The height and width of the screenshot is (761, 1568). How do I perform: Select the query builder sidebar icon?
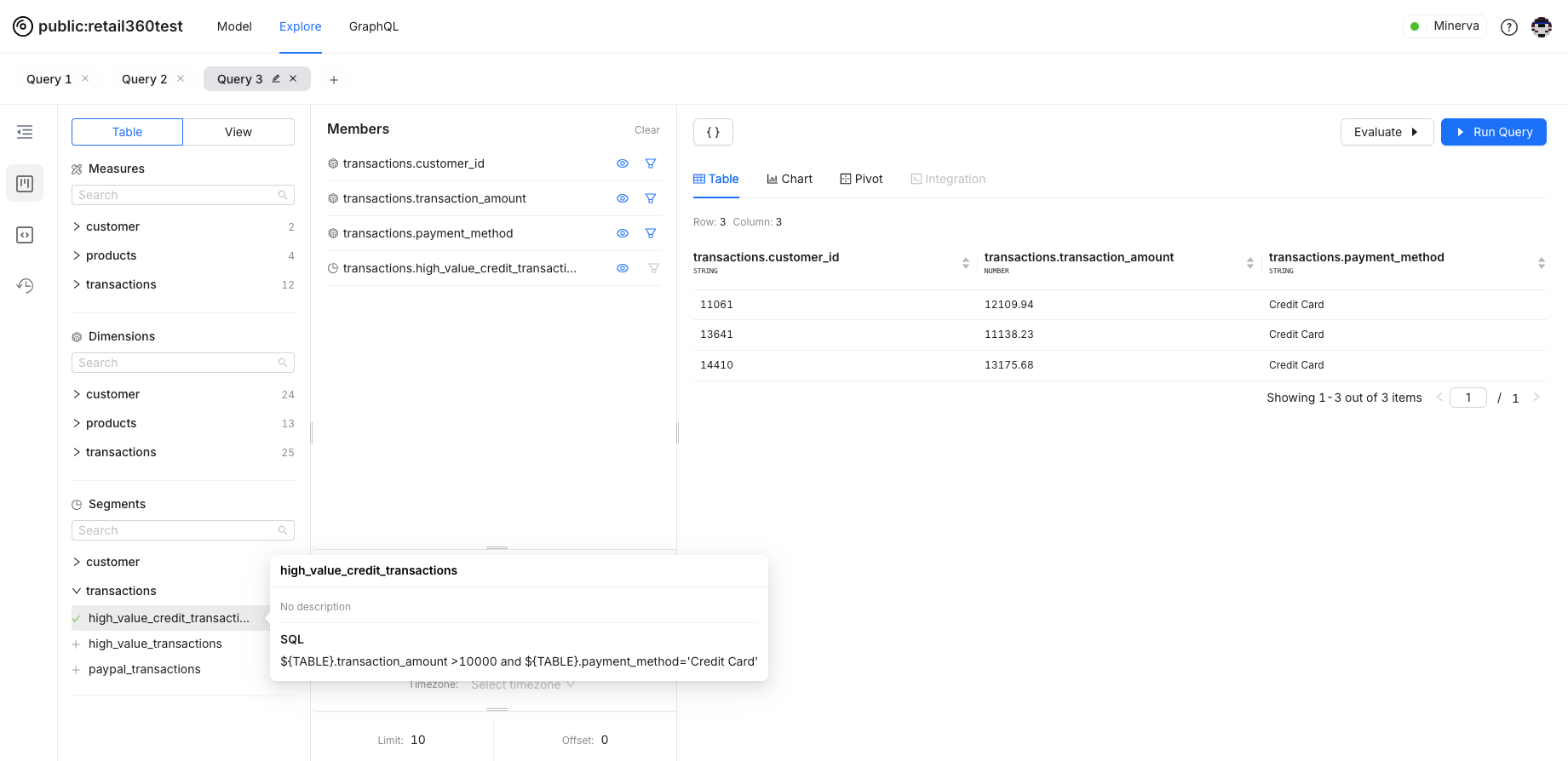pos(25,184)
